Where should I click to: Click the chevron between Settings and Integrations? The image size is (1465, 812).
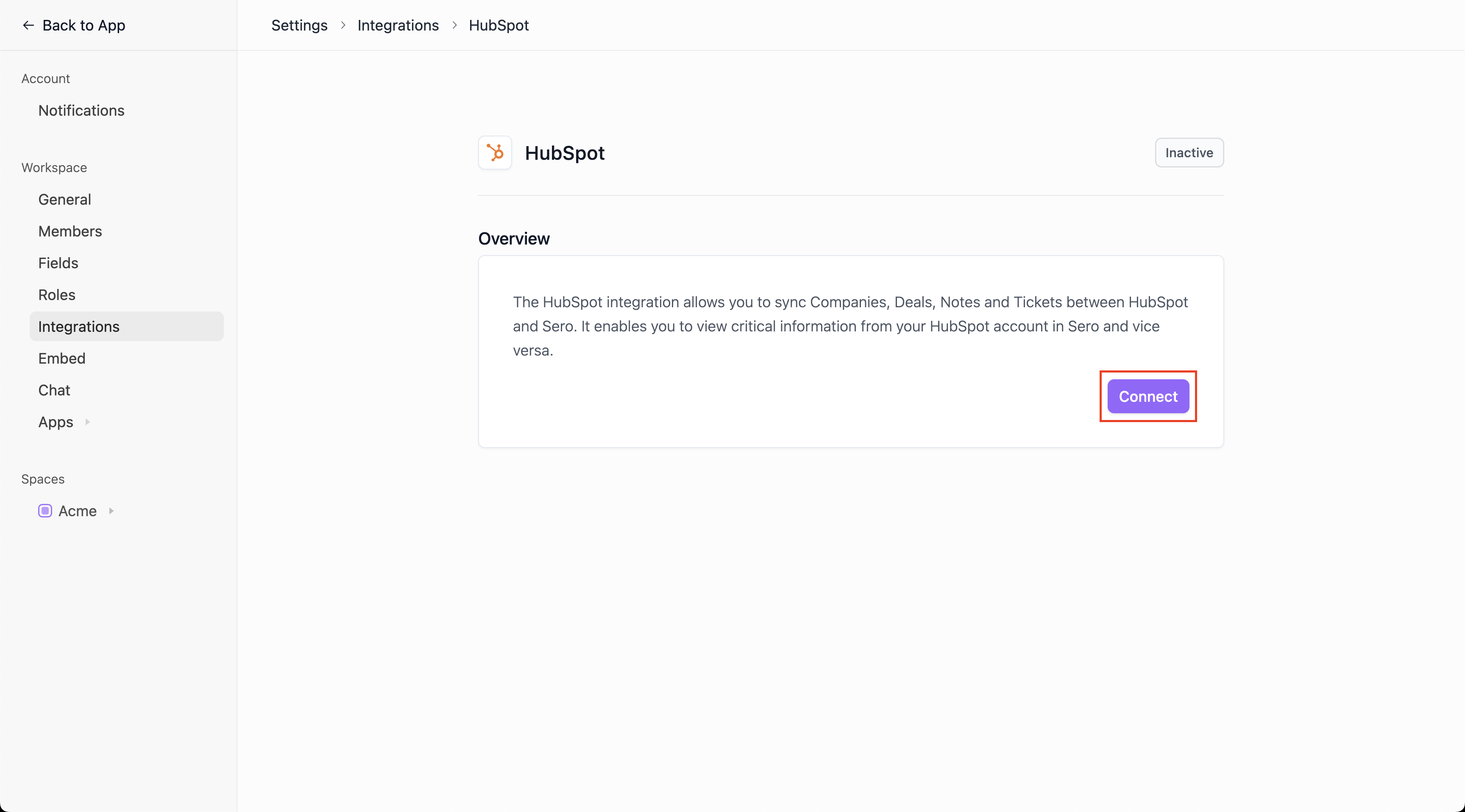[343, 25]
